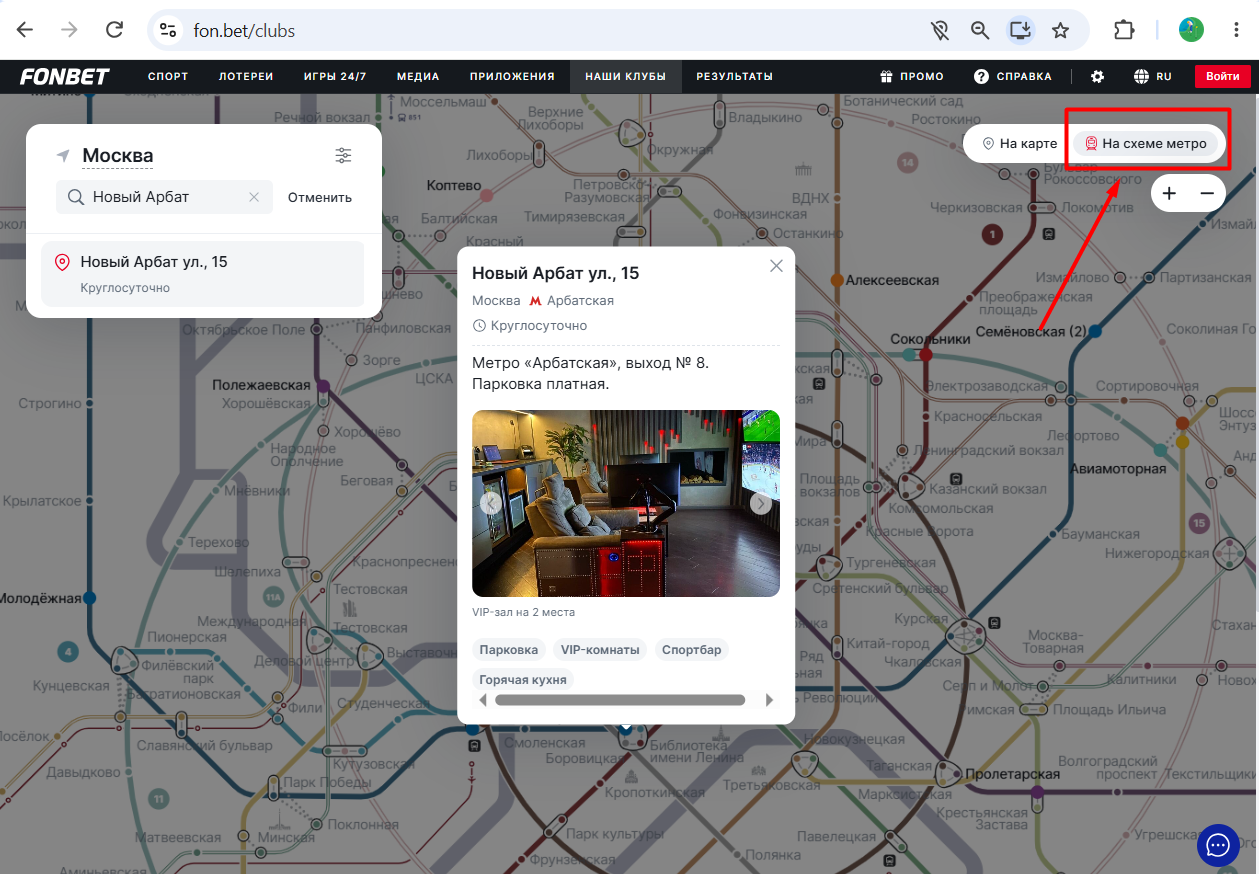Image resolution: width=1259 pixels, height=874 pixels.
Task: Click the popup horizontal scrollbar
Action: click(620, 700)
